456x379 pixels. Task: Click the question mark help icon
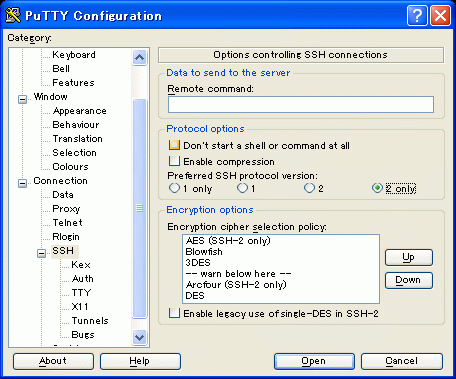click(417, 15)
